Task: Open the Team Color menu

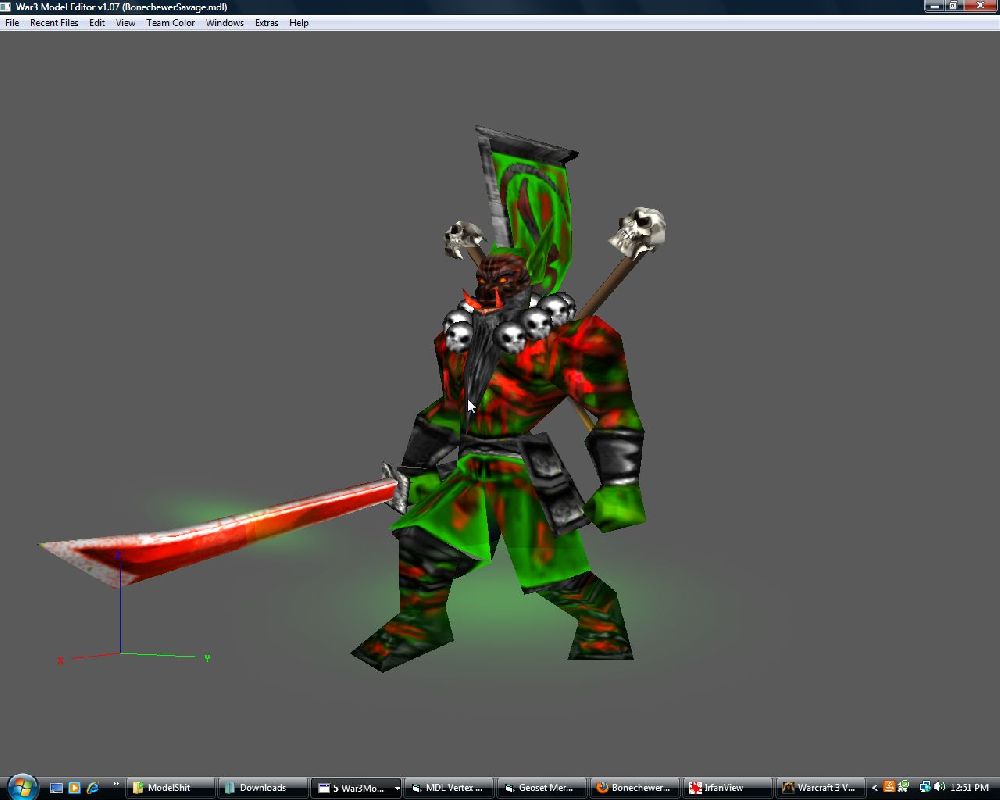Action: coord(170,23)
